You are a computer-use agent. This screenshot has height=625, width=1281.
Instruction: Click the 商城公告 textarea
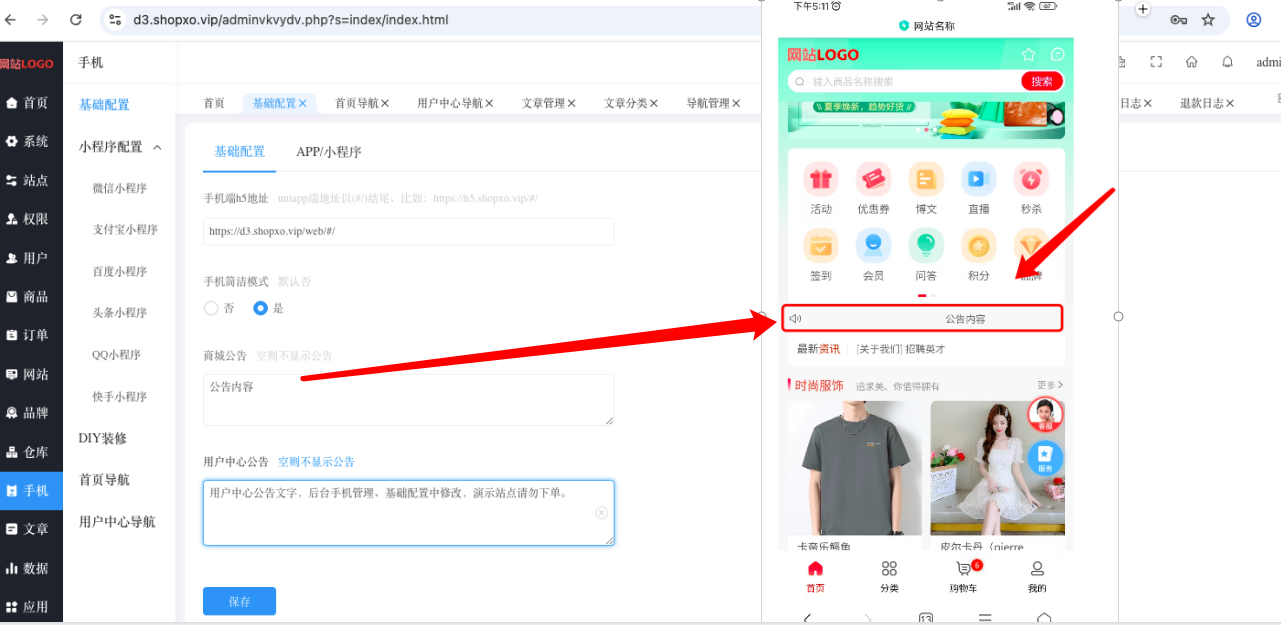click(x=408, y=400)
